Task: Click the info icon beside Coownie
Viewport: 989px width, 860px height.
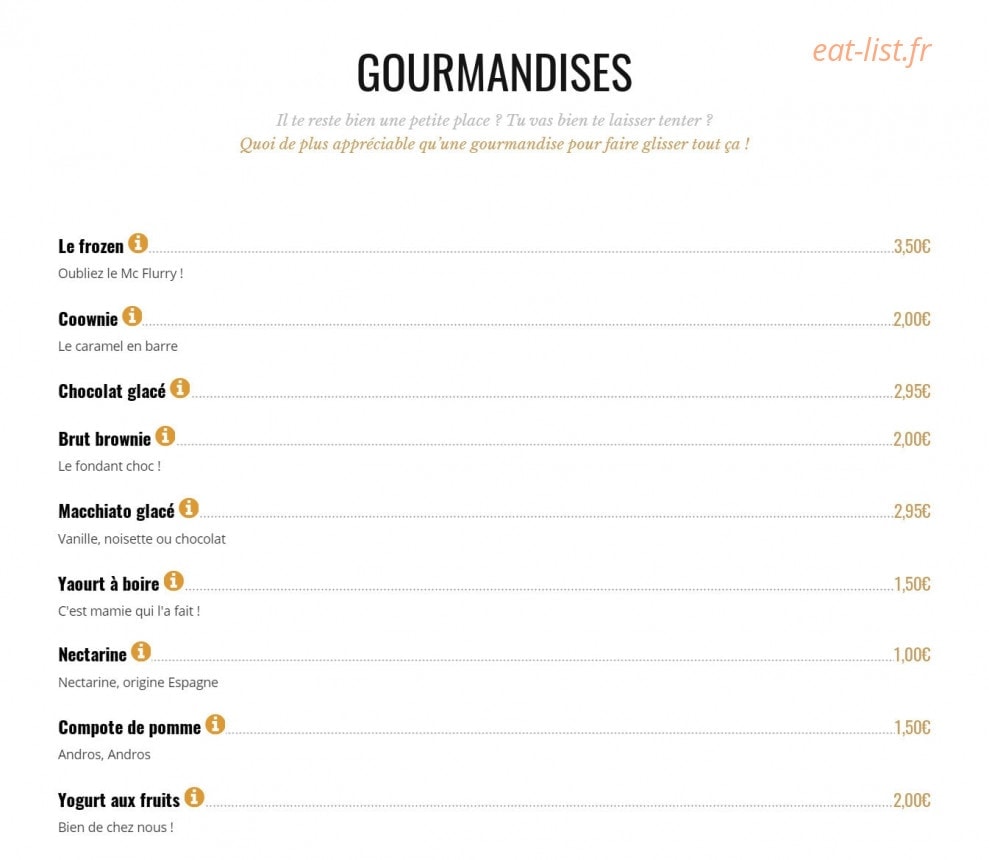Action: point(132,315)
